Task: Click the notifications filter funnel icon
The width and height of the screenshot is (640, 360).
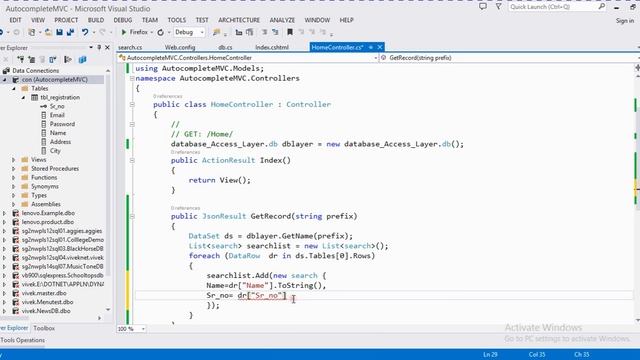Action: 498,7
